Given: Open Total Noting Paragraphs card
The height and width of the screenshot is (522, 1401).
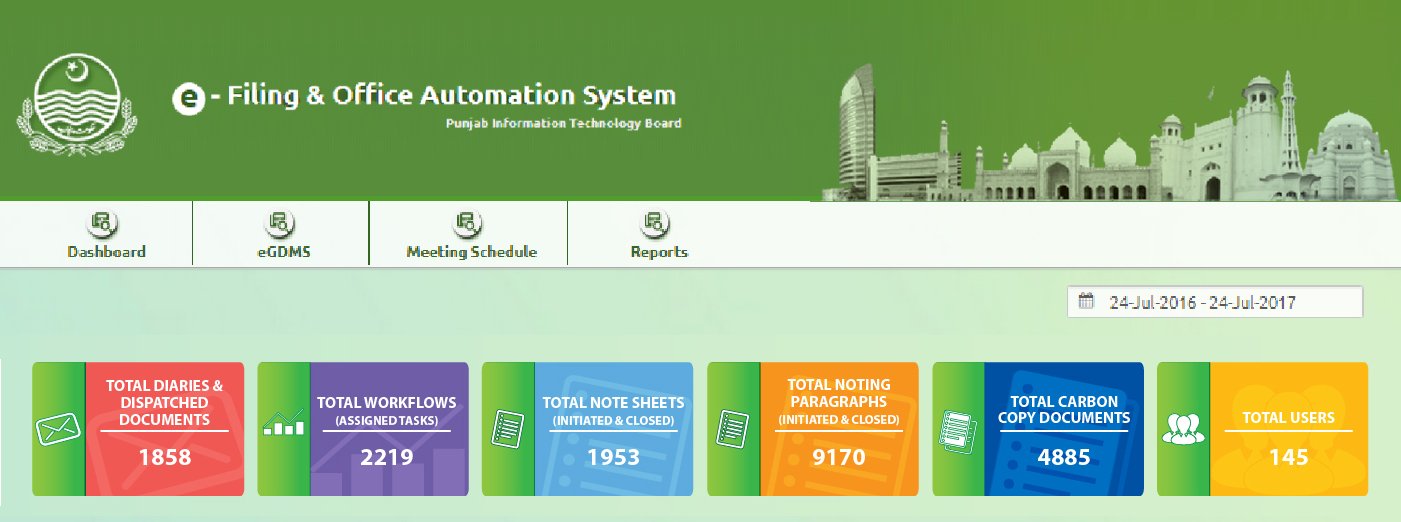Looking at the screenshot, I should coord(813,429).
